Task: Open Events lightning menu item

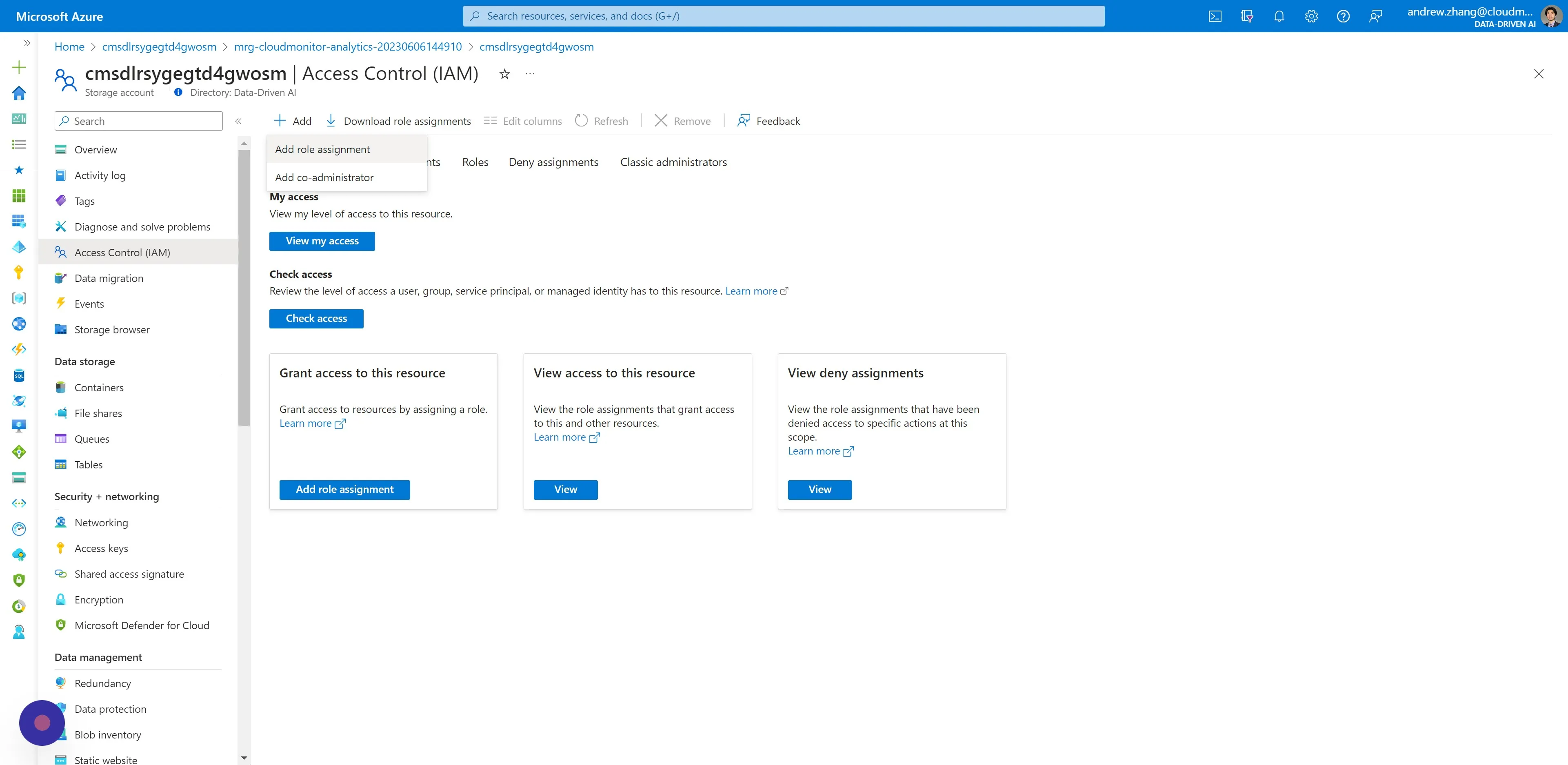Action: [138, 304]
